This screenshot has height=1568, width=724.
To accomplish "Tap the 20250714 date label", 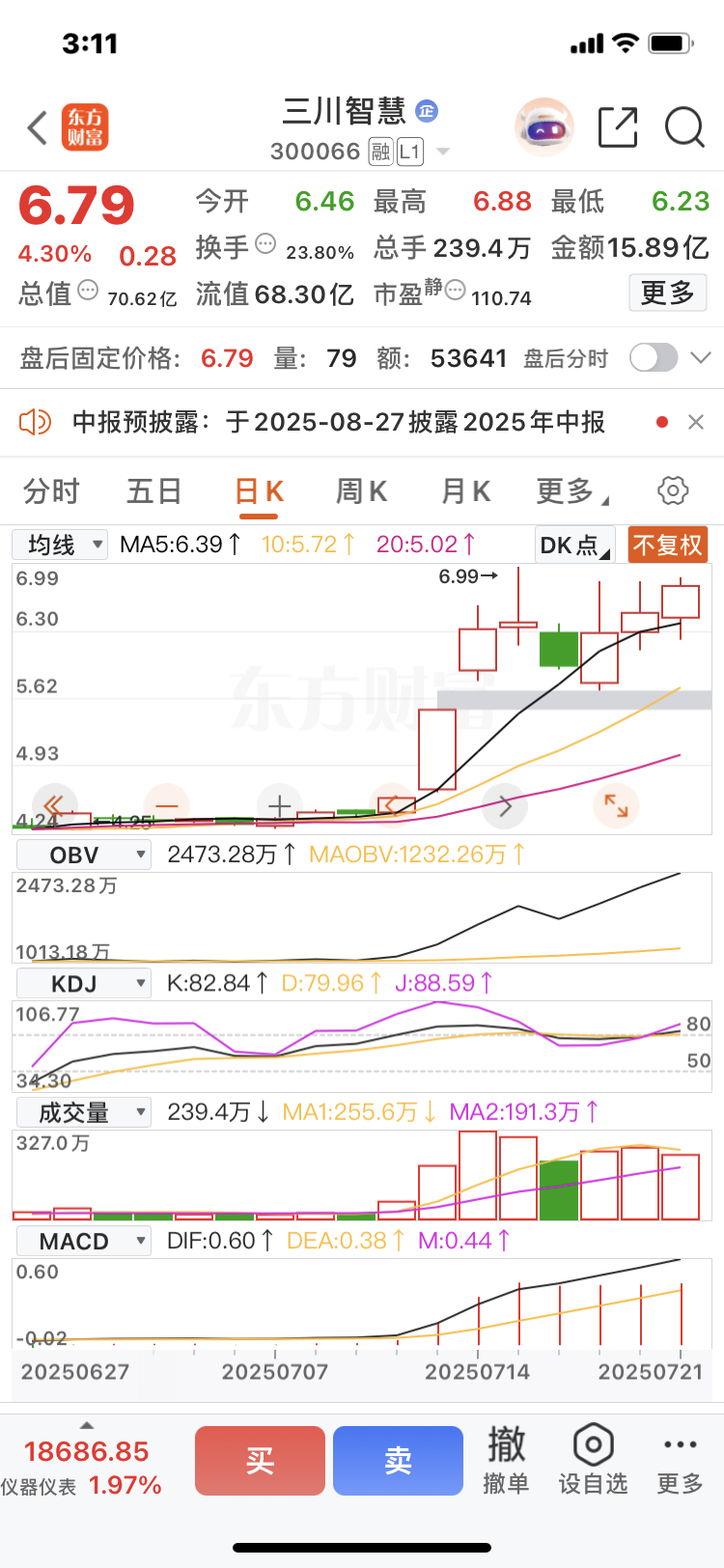I will [477, 1372].
